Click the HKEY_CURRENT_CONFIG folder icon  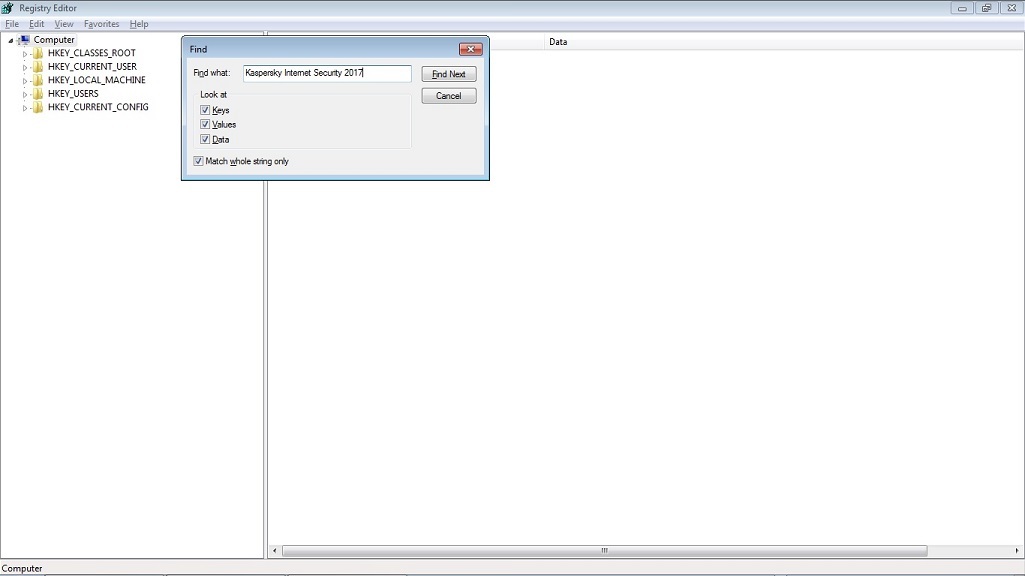[x=38, y=107]
